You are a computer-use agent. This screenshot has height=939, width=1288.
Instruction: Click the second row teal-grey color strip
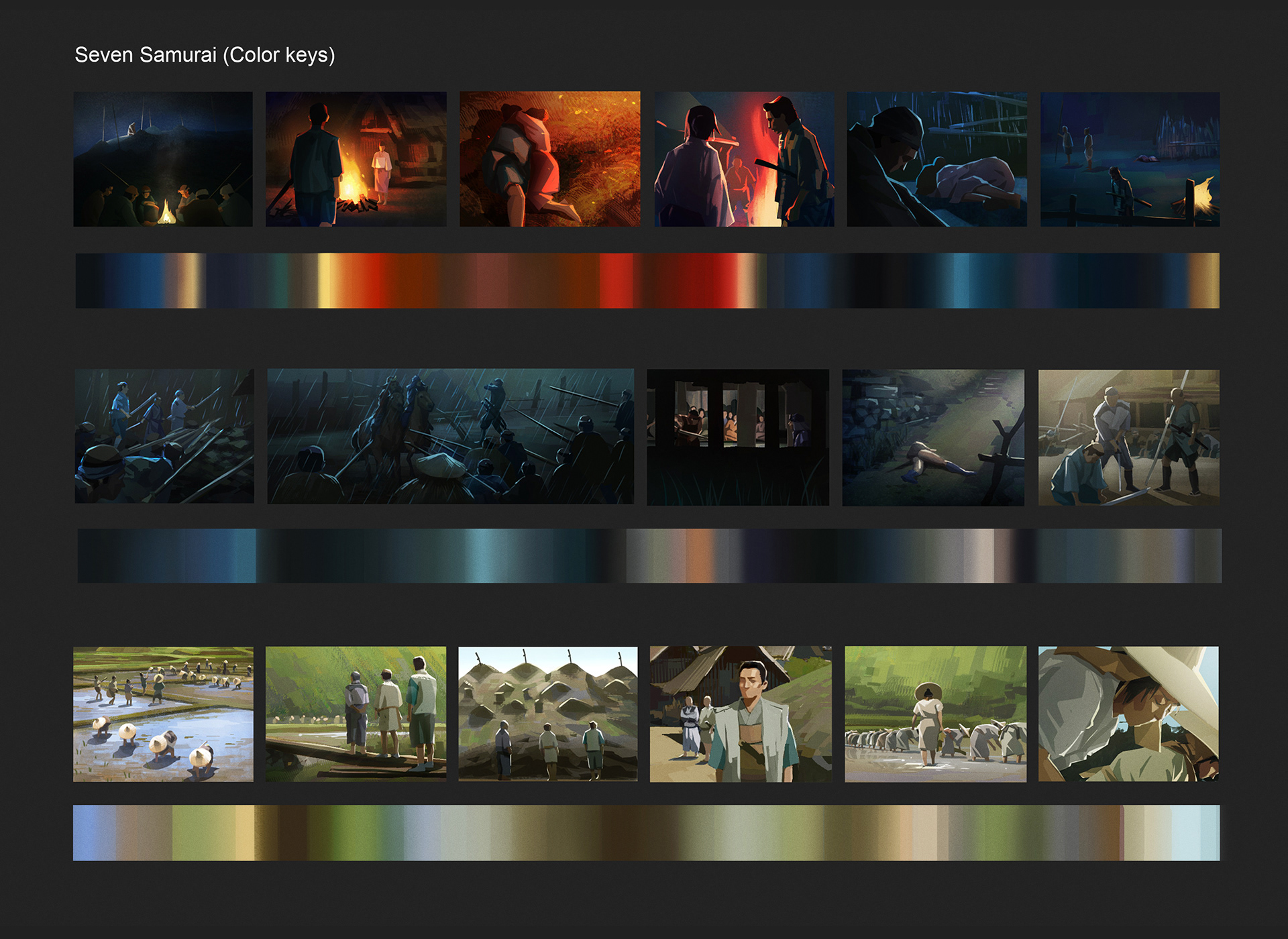point(649,555)
